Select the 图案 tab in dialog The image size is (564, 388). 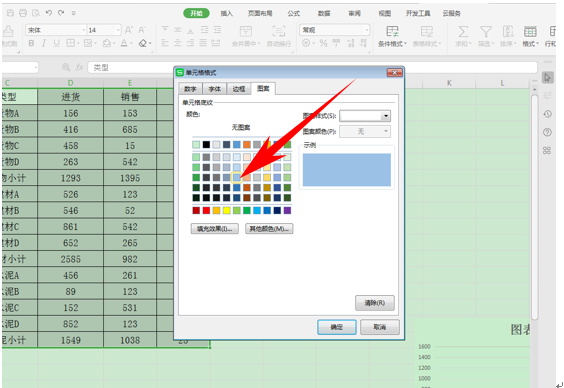pyautogui.click(x=263, y=88)
